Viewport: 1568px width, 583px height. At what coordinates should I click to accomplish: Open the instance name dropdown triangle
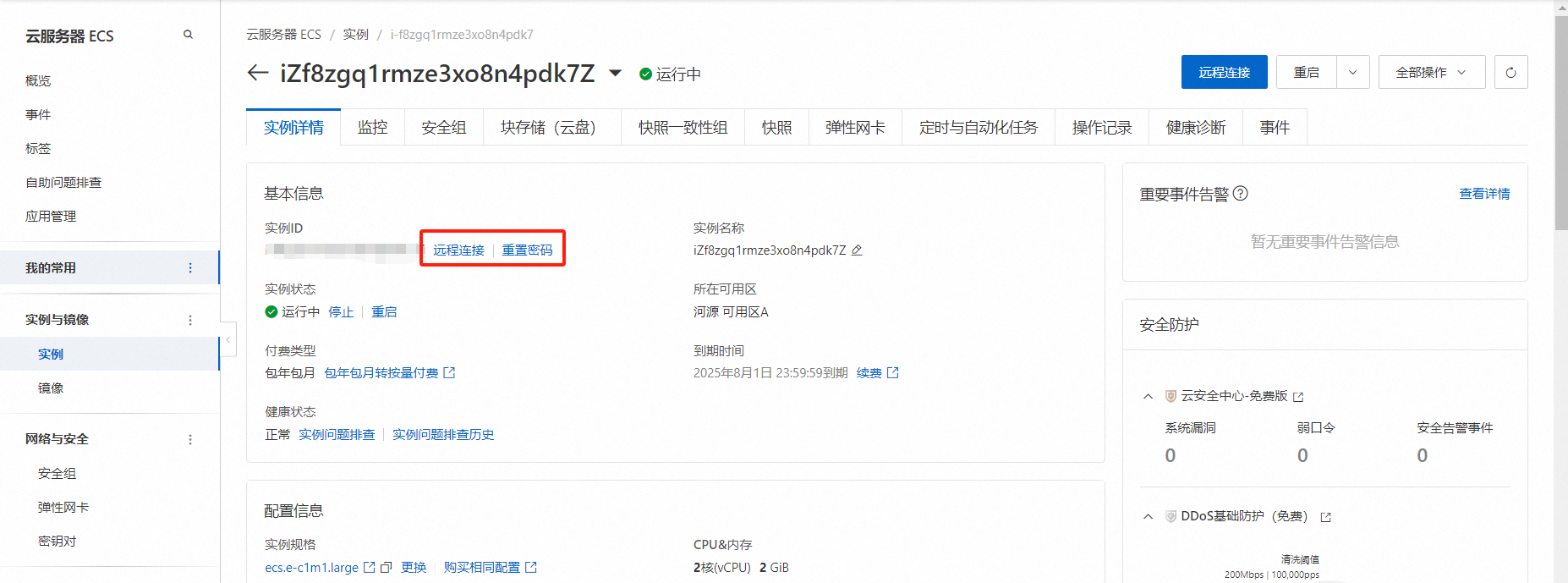616,73
